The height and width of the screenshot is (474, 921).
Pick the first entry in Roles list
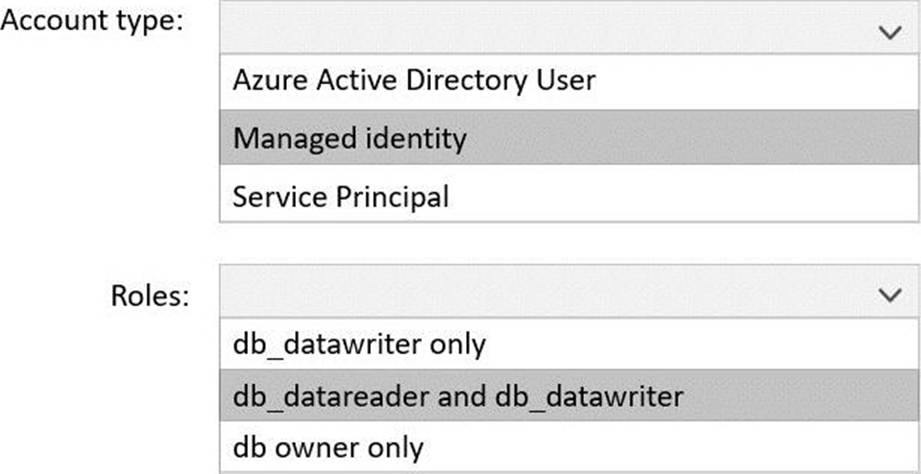pos(568,344)
